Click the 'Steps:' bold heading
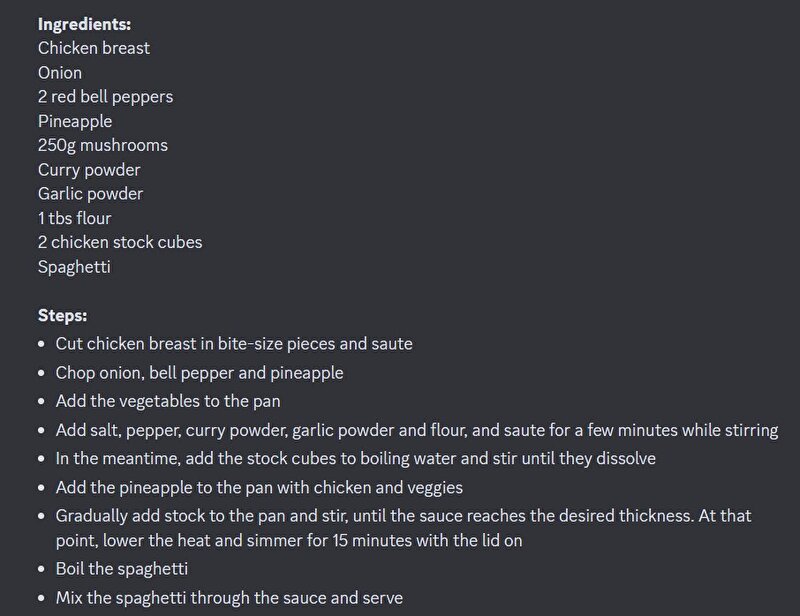 pyautogui.click(x=62, y=315)
